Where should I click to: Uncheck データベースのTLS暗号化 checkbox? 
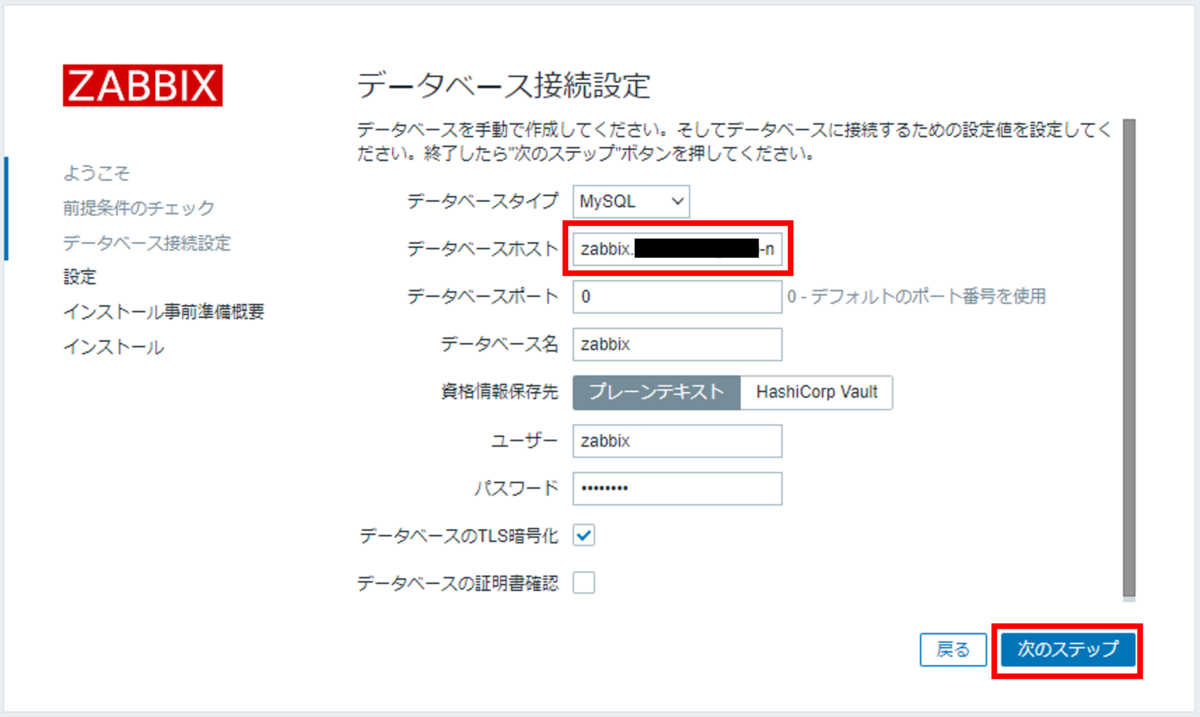(584, 536)
